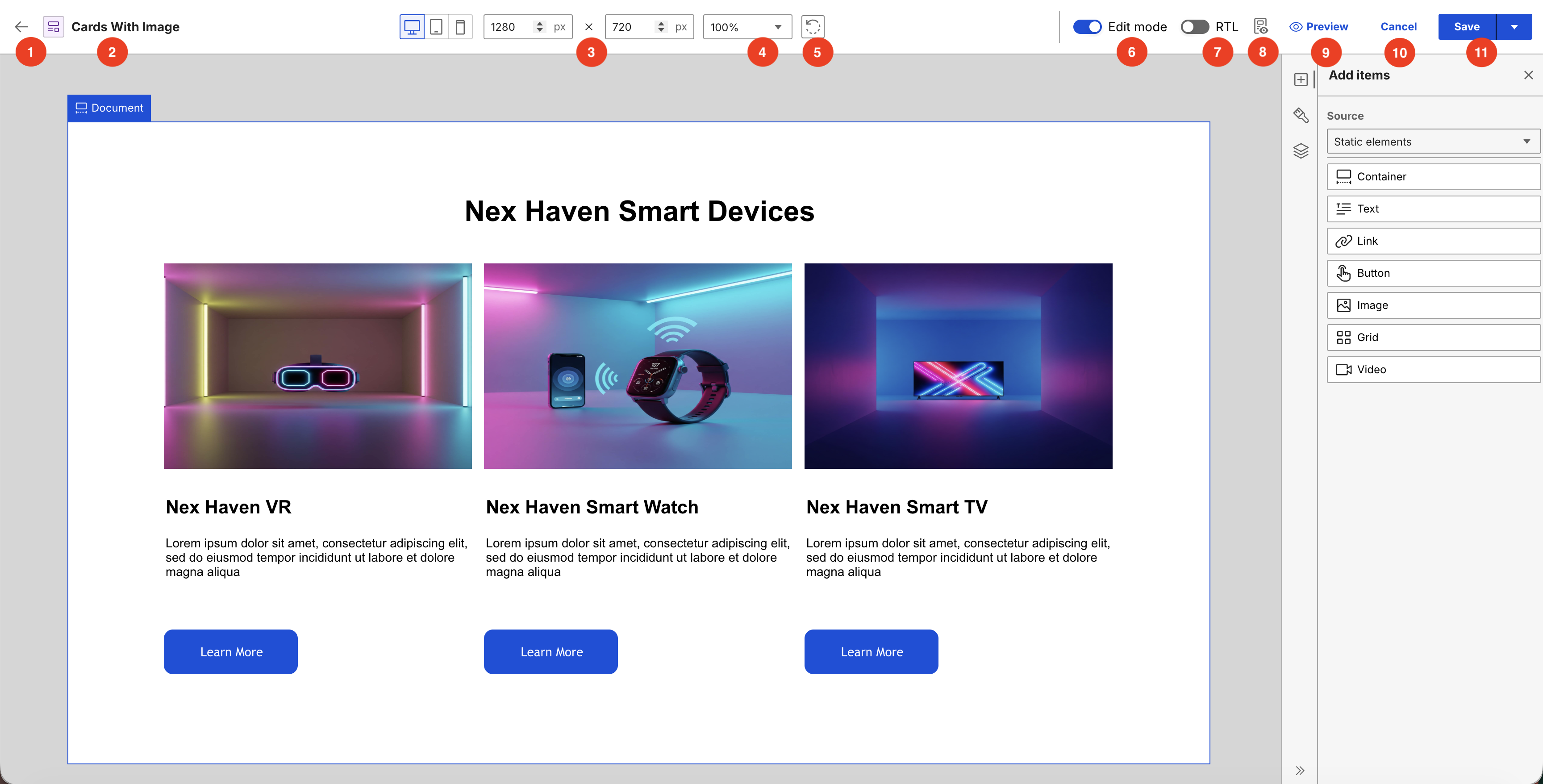The height and width of the screenshot is (784, 1543).
Task: Click Learn More under Smart TV
Action: click(x=871, y=652)
